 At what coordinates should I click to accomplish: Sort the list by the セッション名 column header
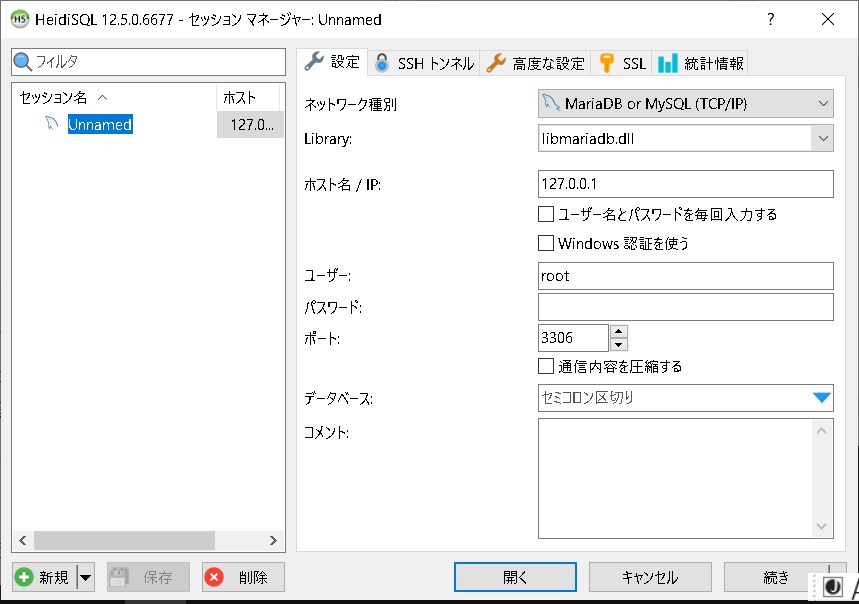click(114, 97)
